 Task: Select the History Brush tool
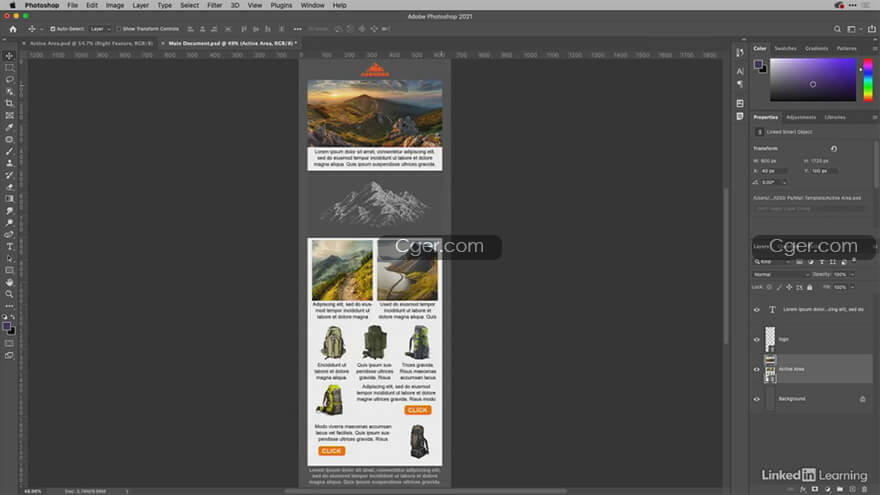[x=10, y=175]
